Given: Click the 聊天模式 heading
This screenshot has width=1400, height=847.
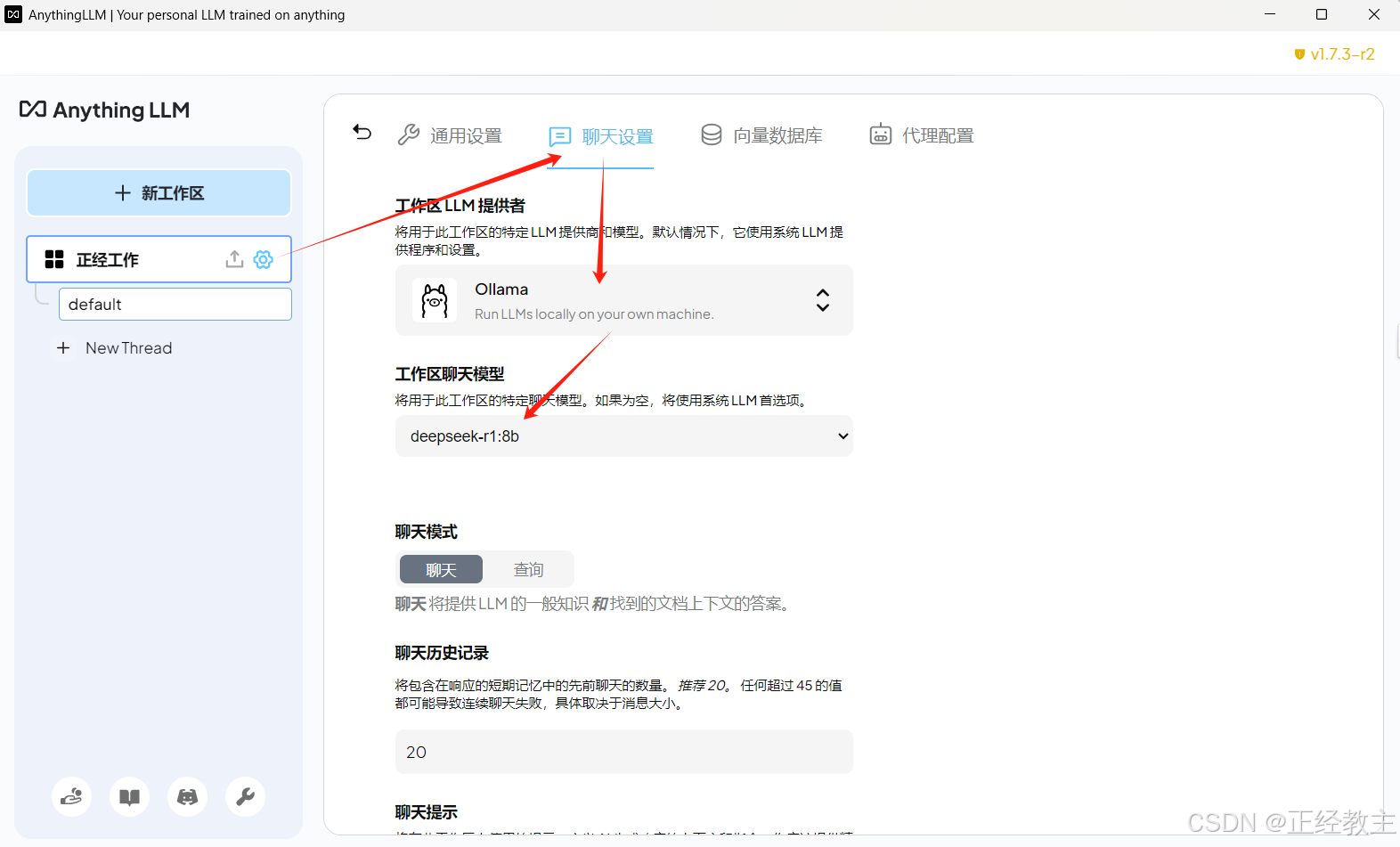Looking at the screenshot, I should pyautogui.click(x=427, y=532).
